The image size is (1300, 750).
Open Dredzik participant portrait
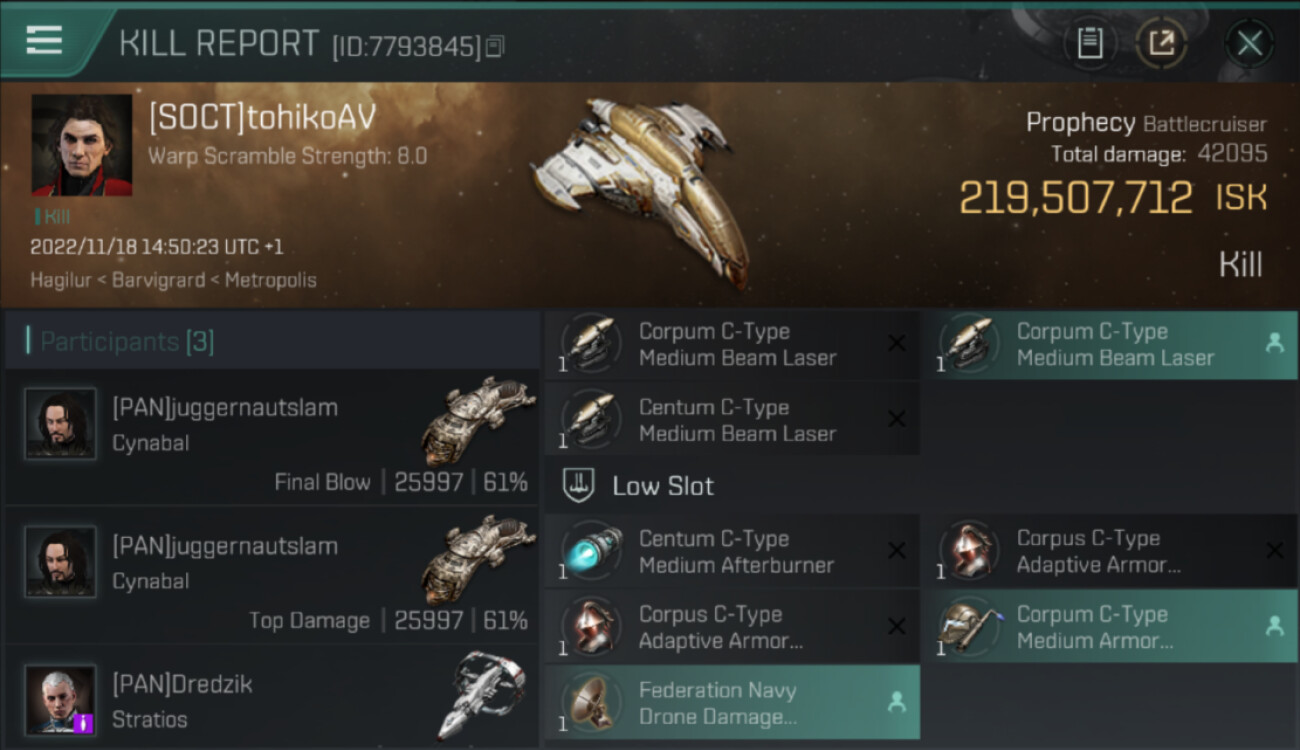[61, 699]
